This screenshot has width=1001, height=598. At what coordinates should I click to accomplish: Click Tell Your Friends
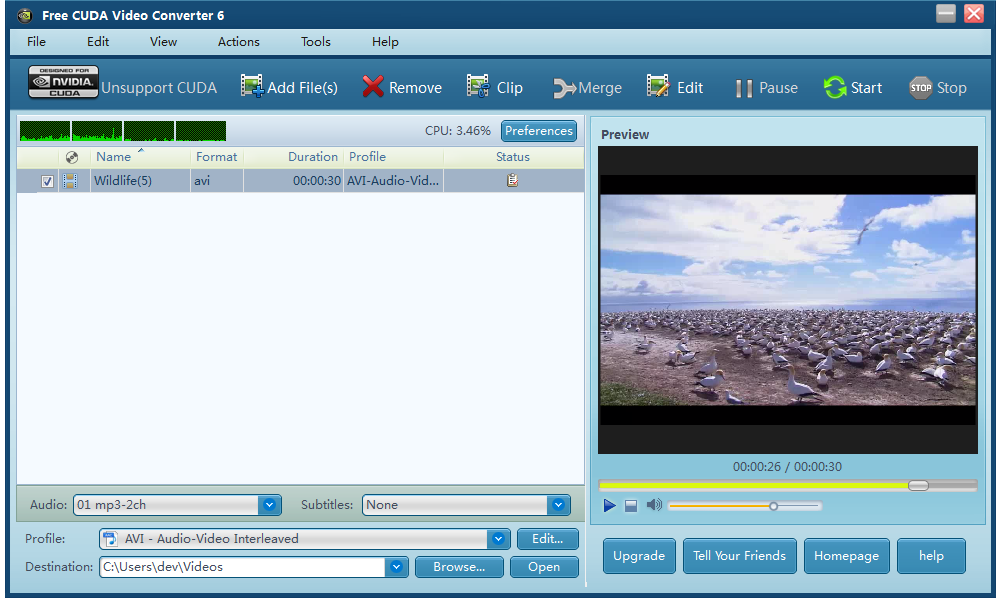coord(739,556)
